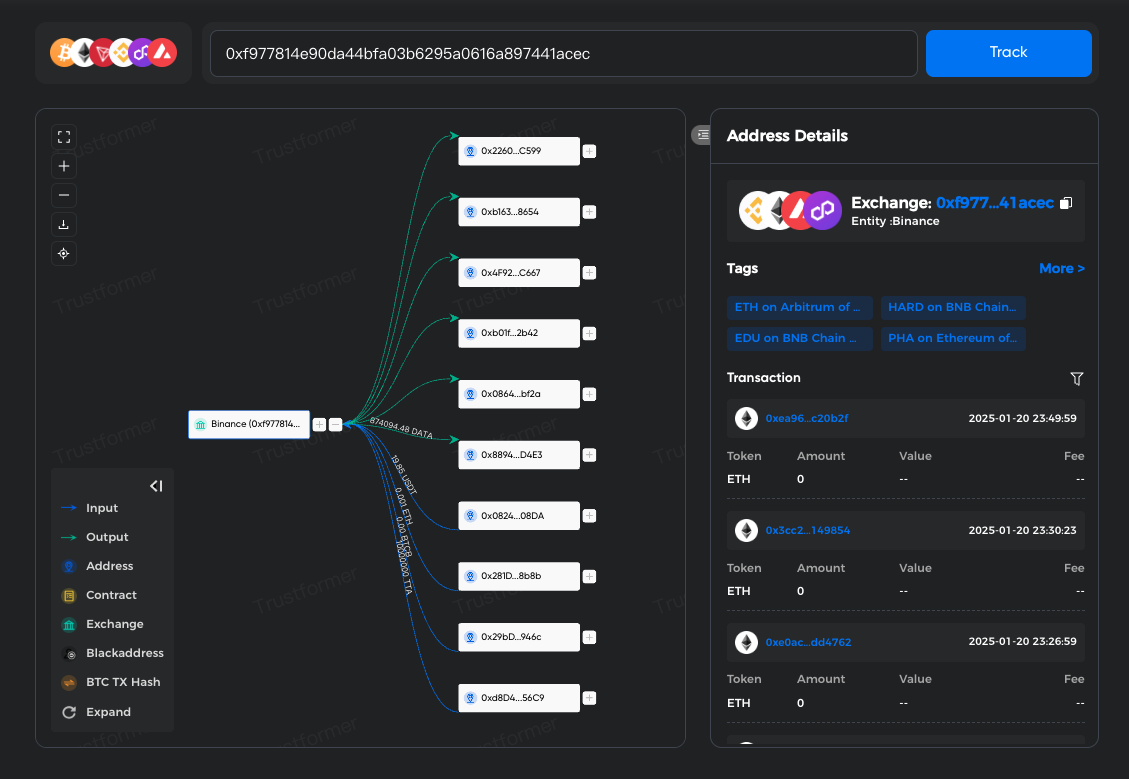The height and width of the screenshot is (779, 1129).
Task: Select address node 0x281D...8b8b
Action: pyautogui.click(x=519, y=576)
